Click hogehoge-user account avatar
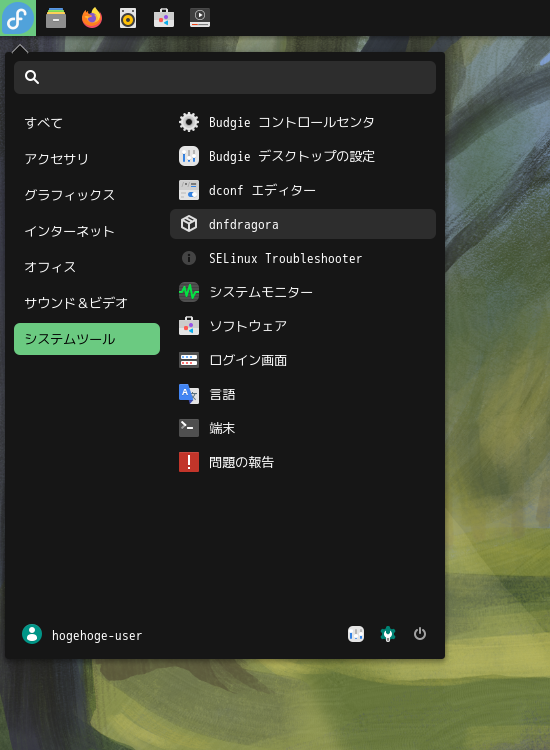This screenshot has height=750, width=550. tap(32, 634)
